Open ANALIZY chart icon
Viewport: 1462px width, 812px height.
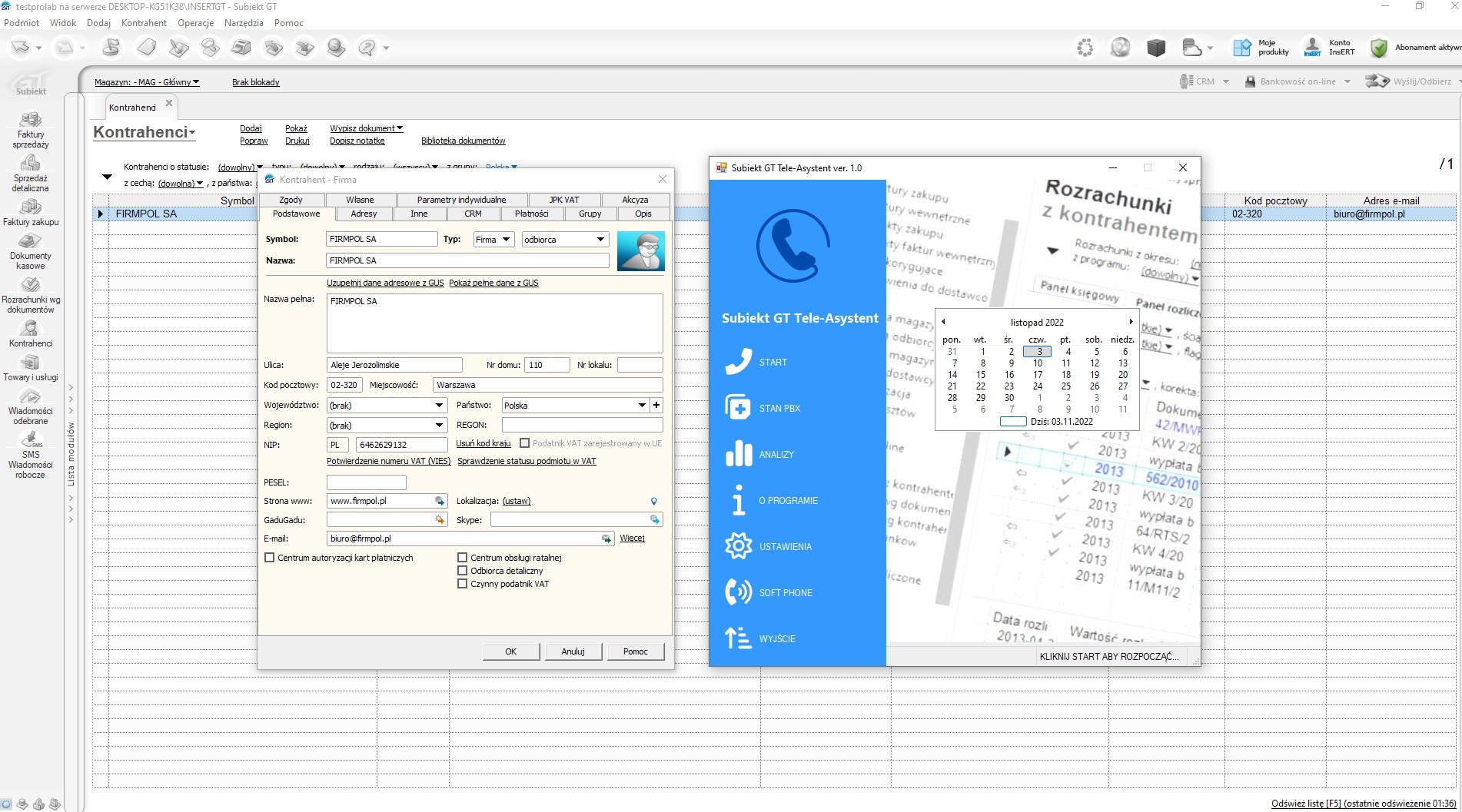(x=738, y=454)
